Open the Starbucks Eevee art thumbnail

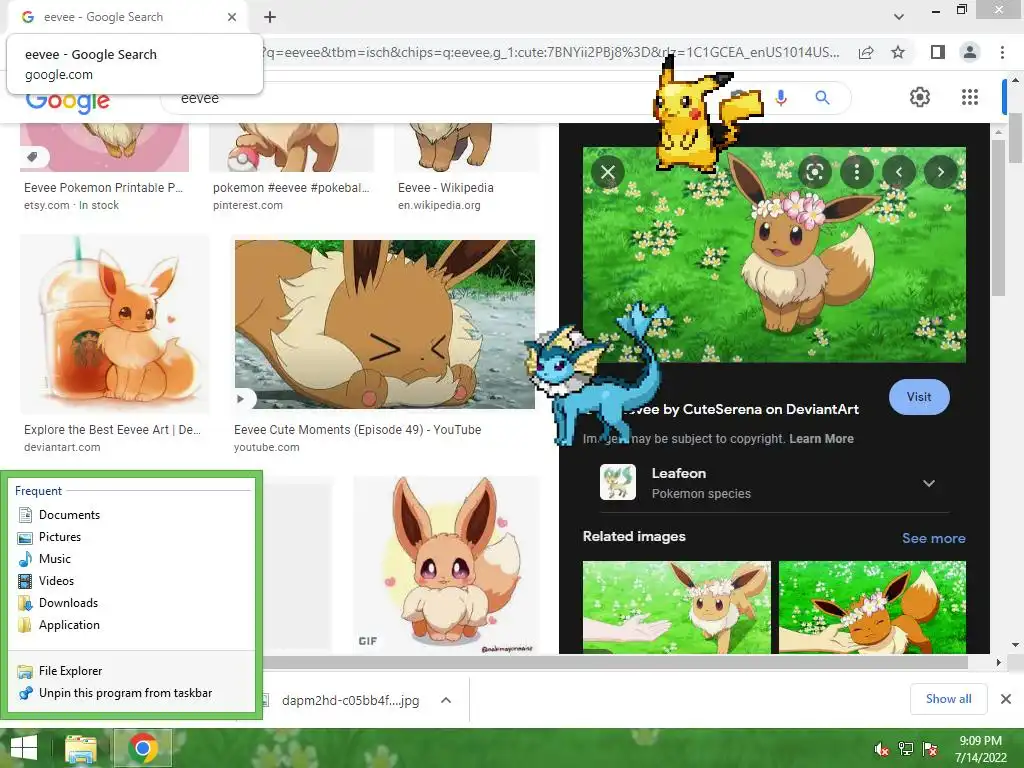coord(114,324)
